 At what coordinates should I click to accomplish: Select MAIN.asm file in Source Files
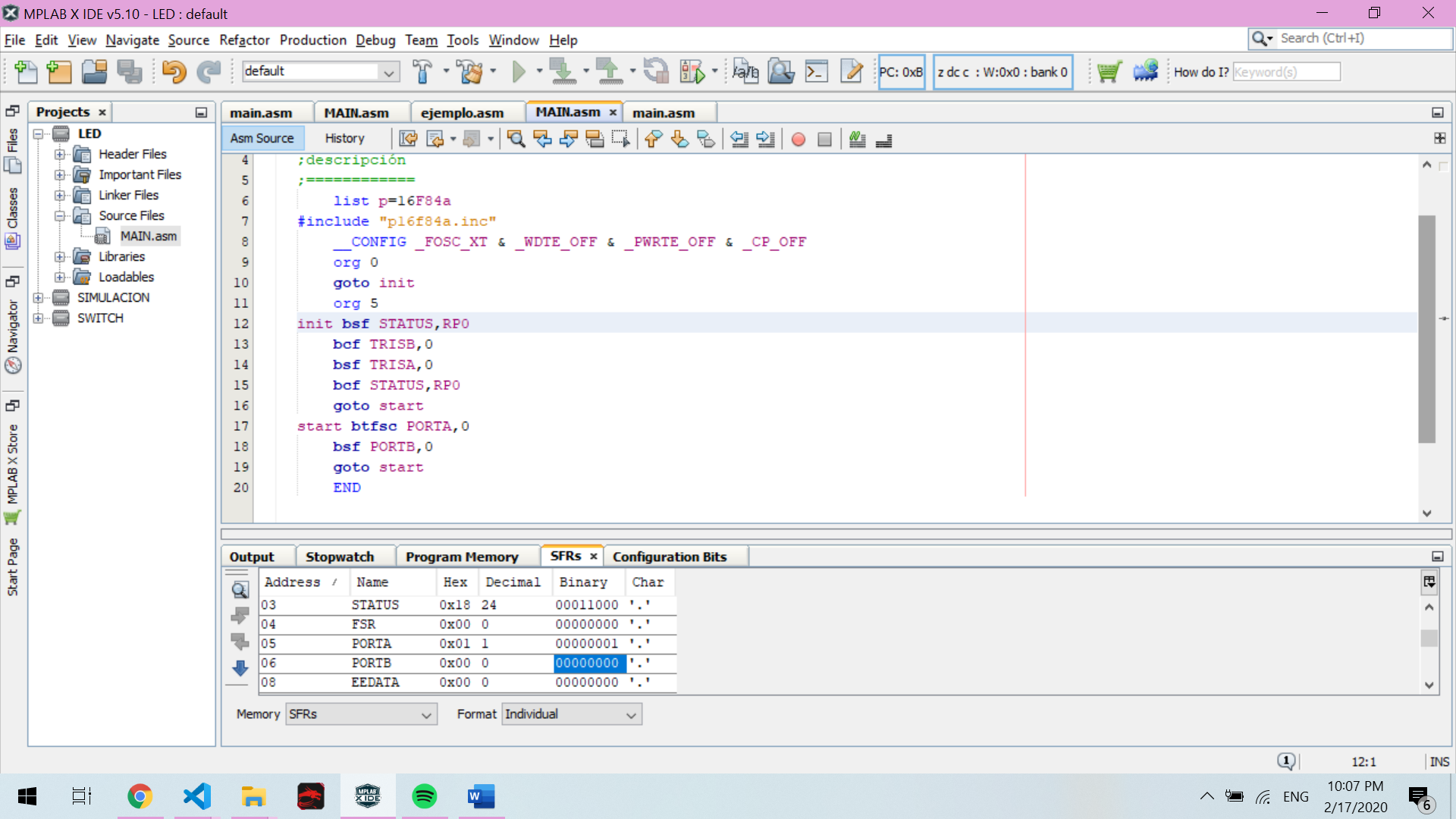pyautogui.click(x=148, y=236)
